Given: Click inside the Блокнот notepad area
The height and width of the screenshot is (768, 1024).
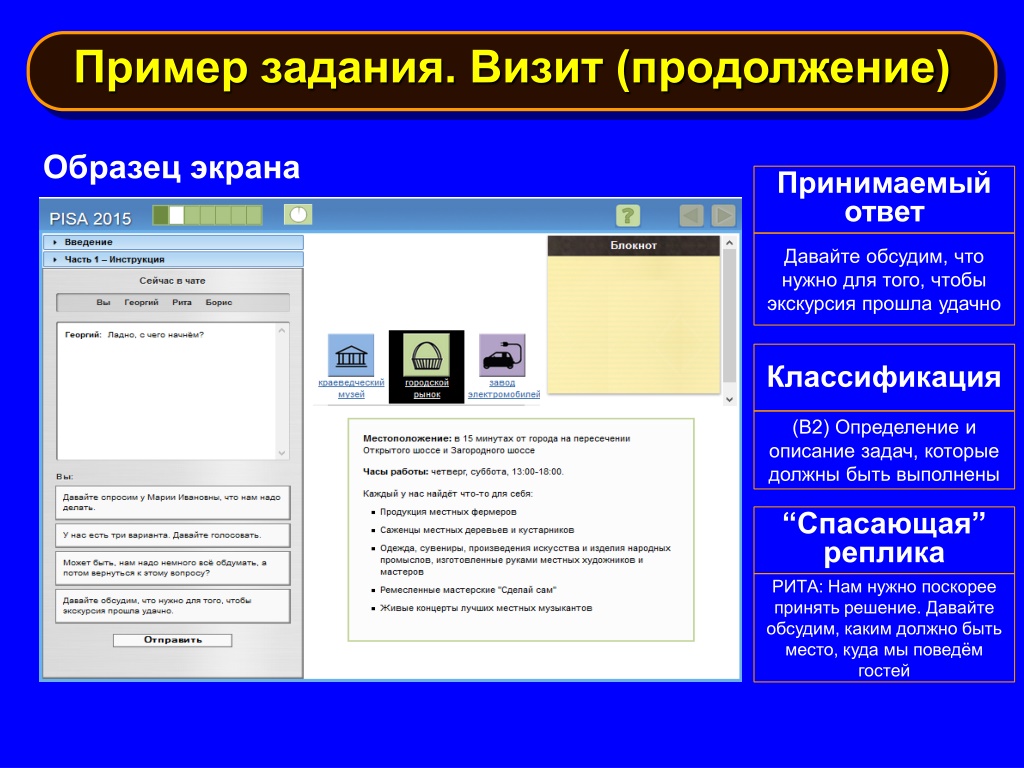Looking at the screenshot, I should (633, 325).
